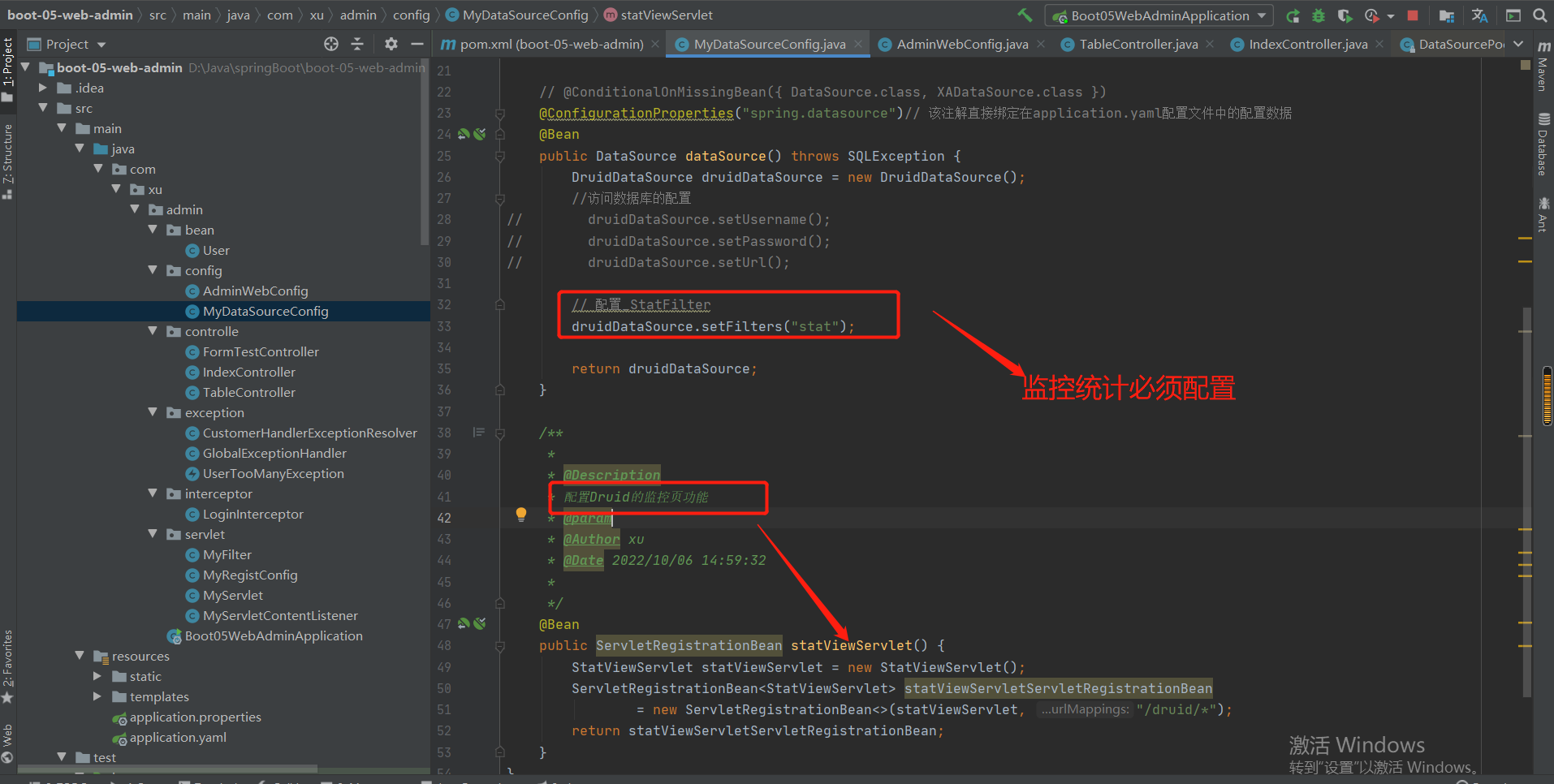1554x784 pixels.
Task: Open GlobalExceptionHandler class
Action: coord(266,453)
